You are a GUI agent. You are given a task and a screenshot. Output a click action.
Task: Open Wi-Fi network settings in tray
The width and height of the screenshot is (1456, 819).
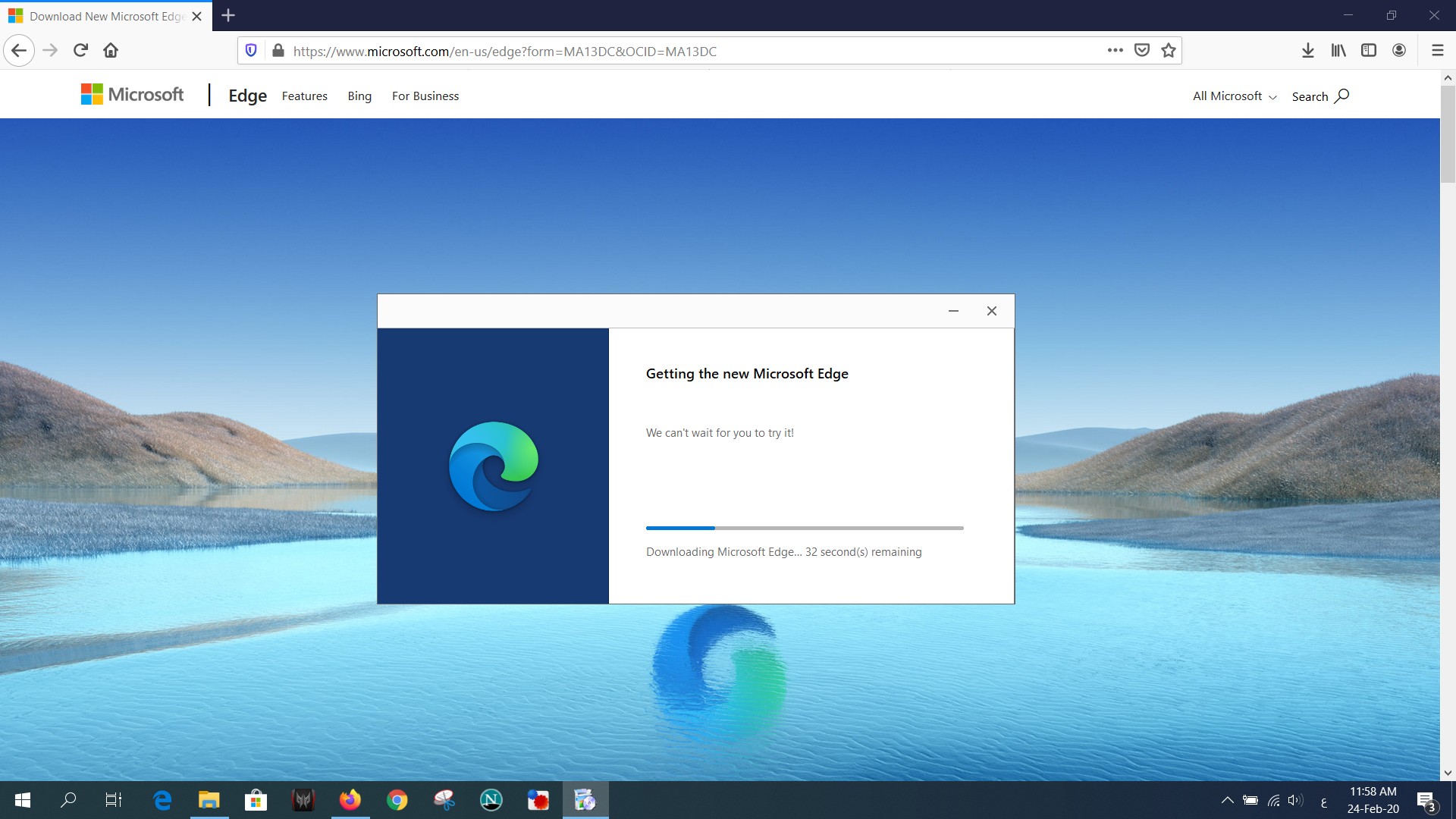click(x=1274, y=800)
